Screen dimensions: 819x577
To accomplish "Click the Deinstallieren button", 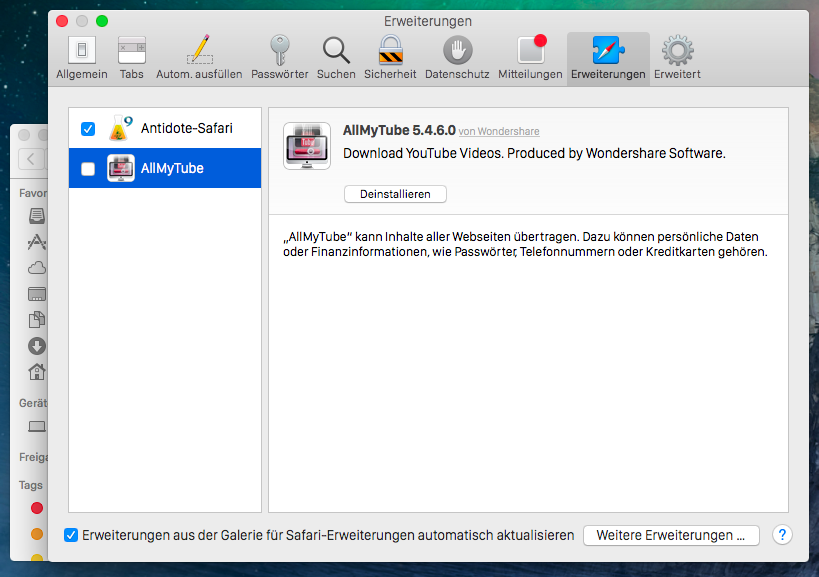I will click(x=395, y=194).
